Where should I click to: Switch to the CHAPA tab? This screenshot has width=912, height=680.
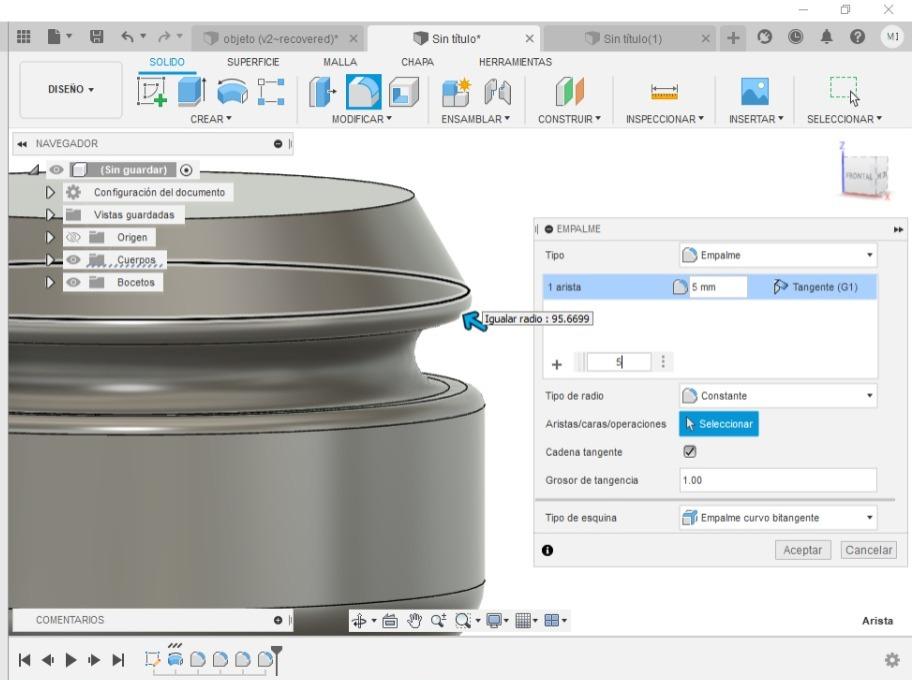click(417, 62)
